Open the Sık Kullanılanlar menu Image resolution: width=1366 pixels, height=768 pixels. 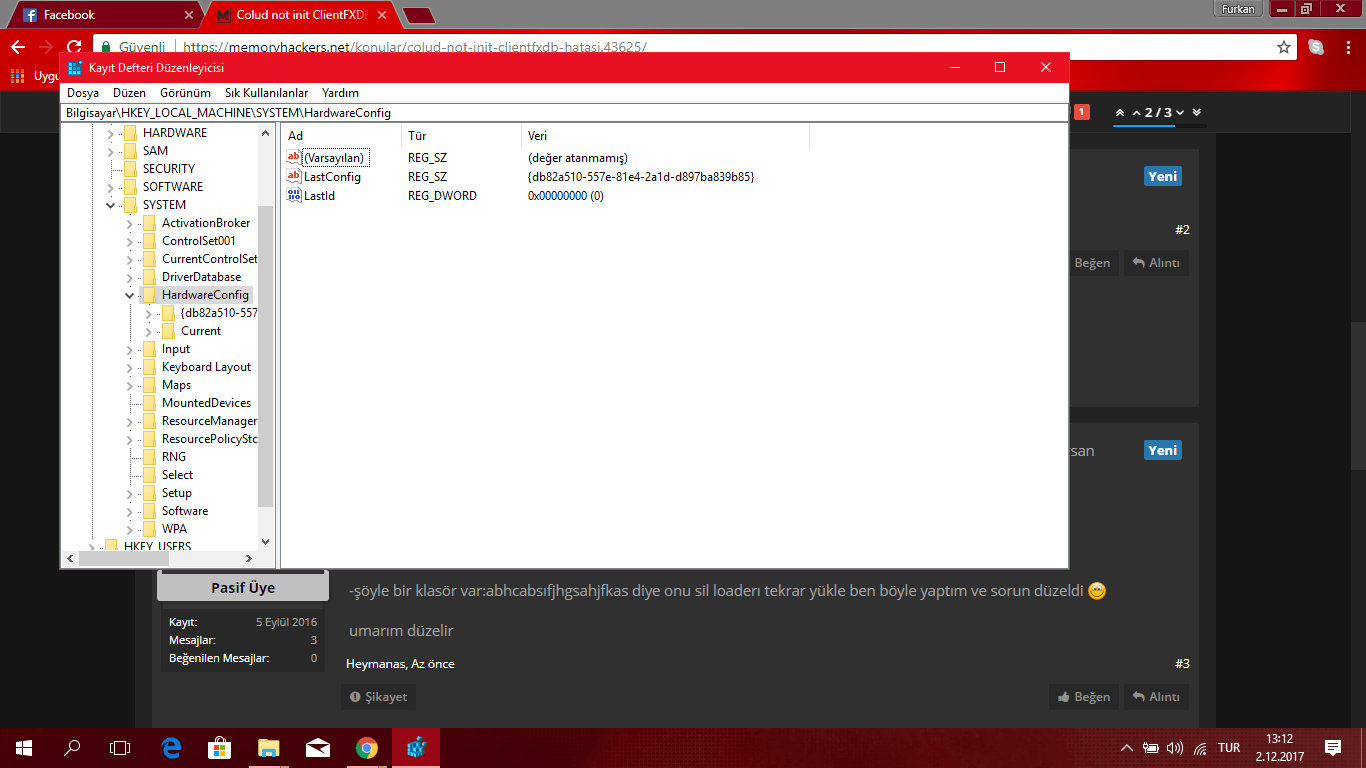(x=266, y=93)
